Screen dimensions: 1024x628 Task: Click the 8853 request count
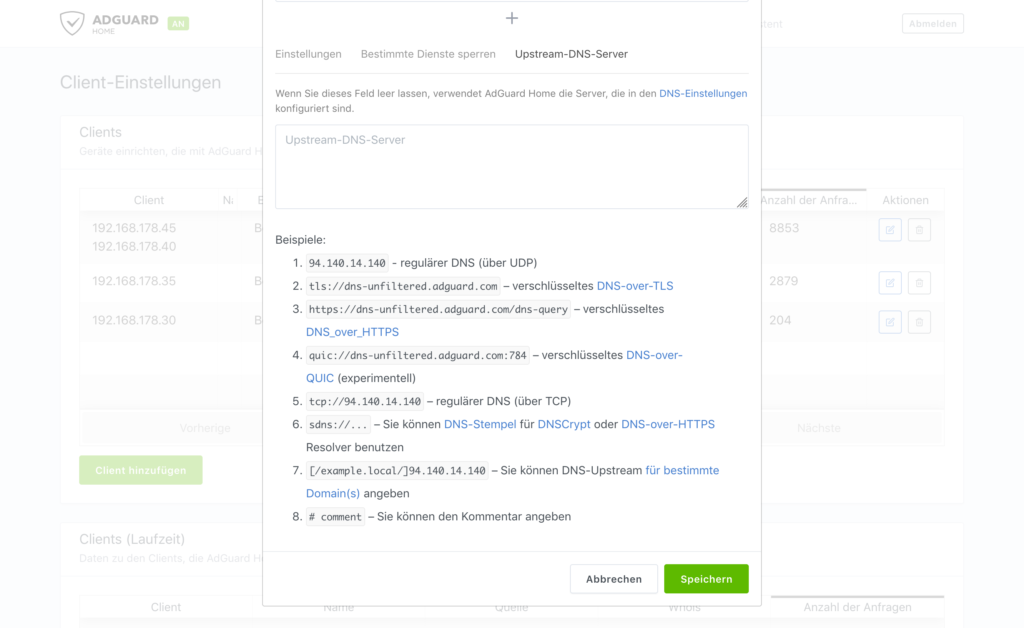pyautogui.click(x=784, y=228)
